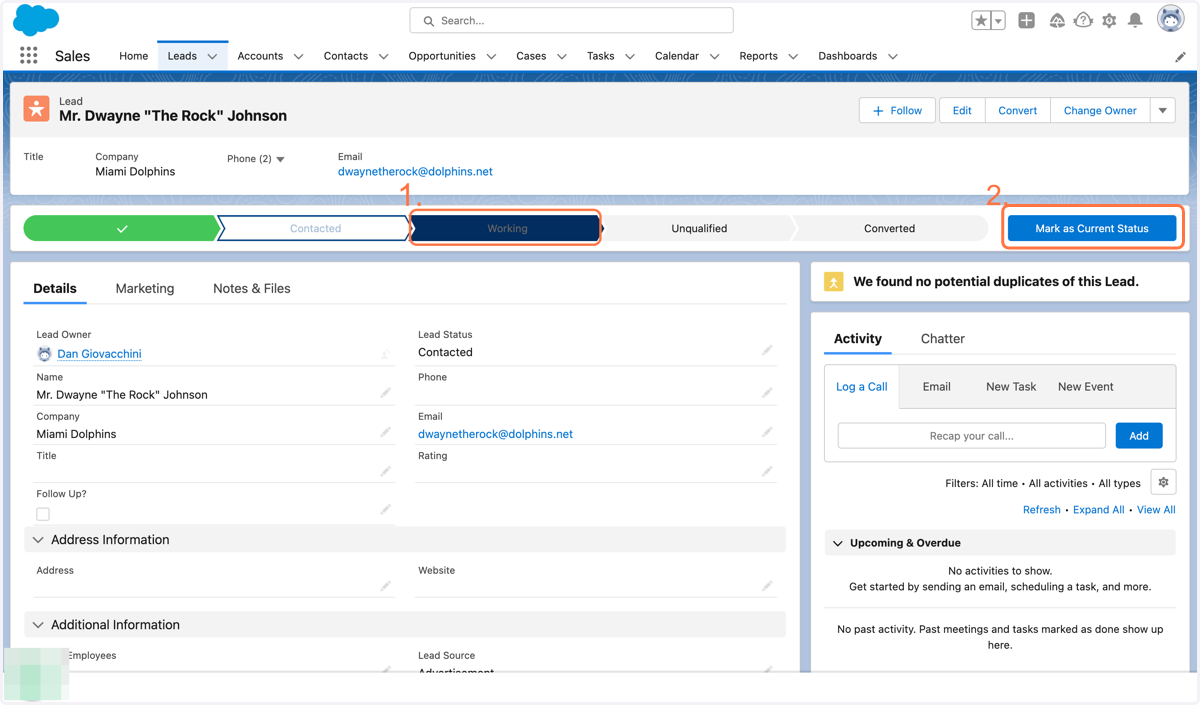The image size is (1200, 705).
Task: Select the Converted path stage
Action: click(889, 229)
